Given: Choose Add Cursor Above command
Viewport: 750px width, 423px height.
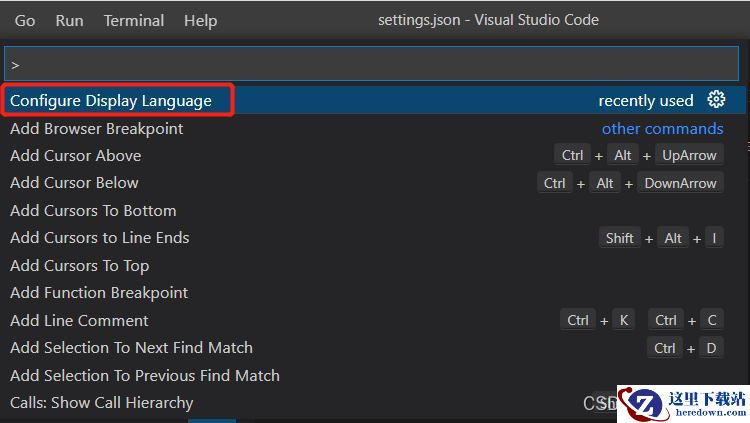Looking at the screenshot, I should point(373,156).
